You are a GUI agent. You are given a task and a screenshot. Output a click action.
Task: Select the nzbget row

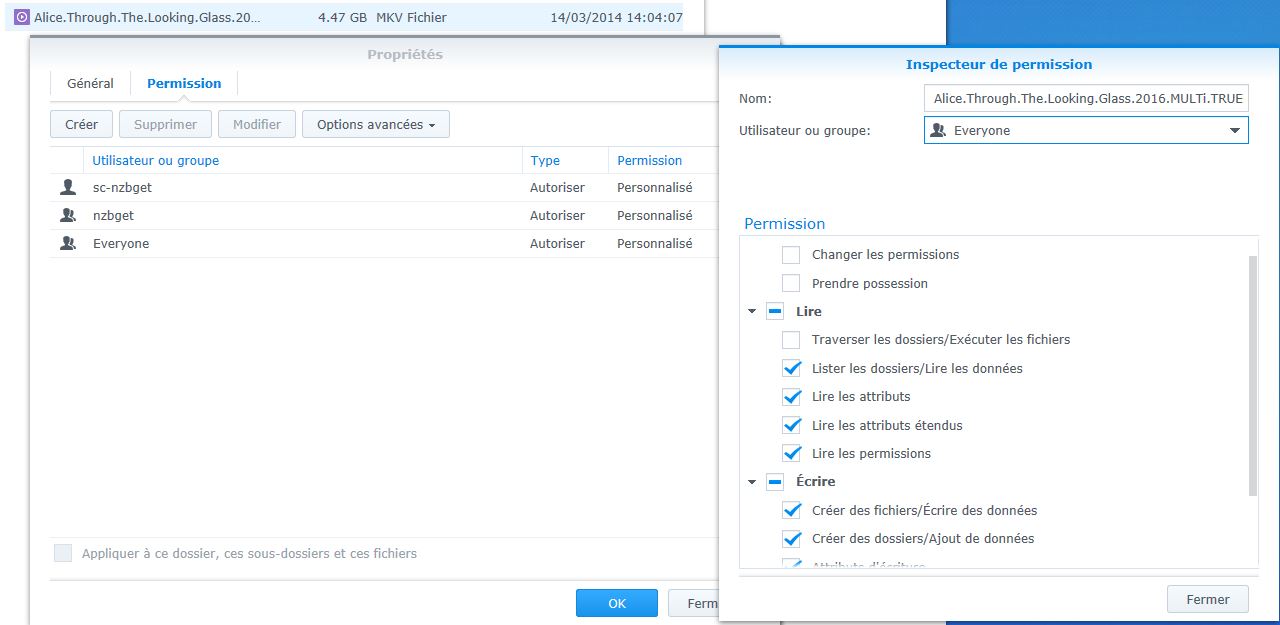(x=384, y=215)
